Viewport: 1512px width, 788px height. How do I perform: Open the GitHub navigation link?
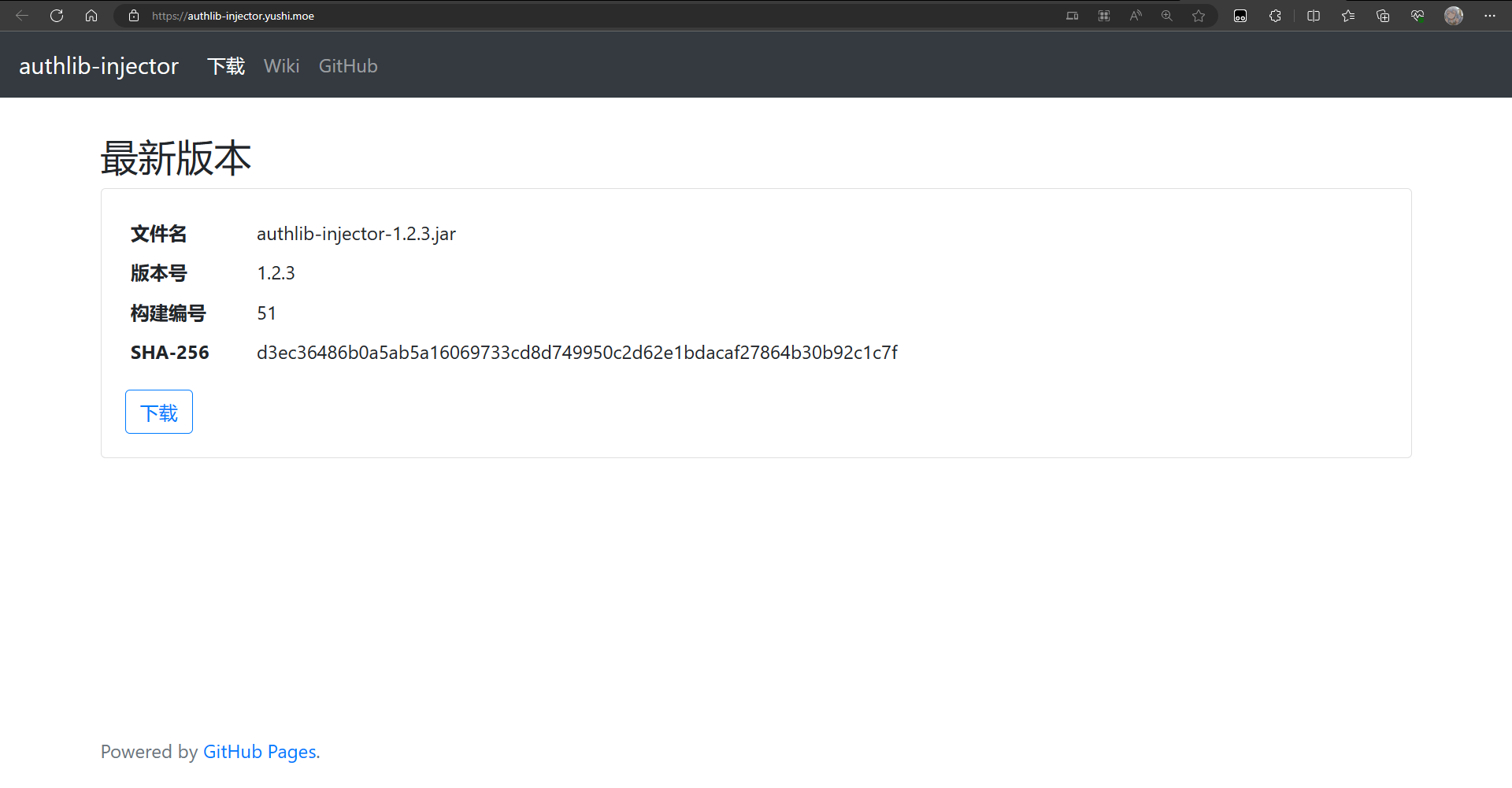click(348, 66)
